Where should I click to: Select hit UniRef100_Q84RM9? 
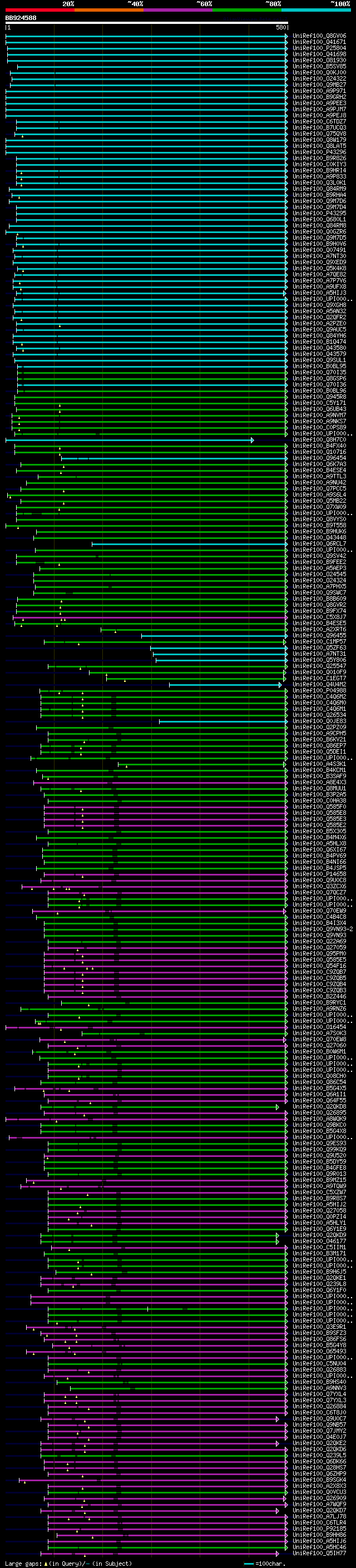click(319, 189)
